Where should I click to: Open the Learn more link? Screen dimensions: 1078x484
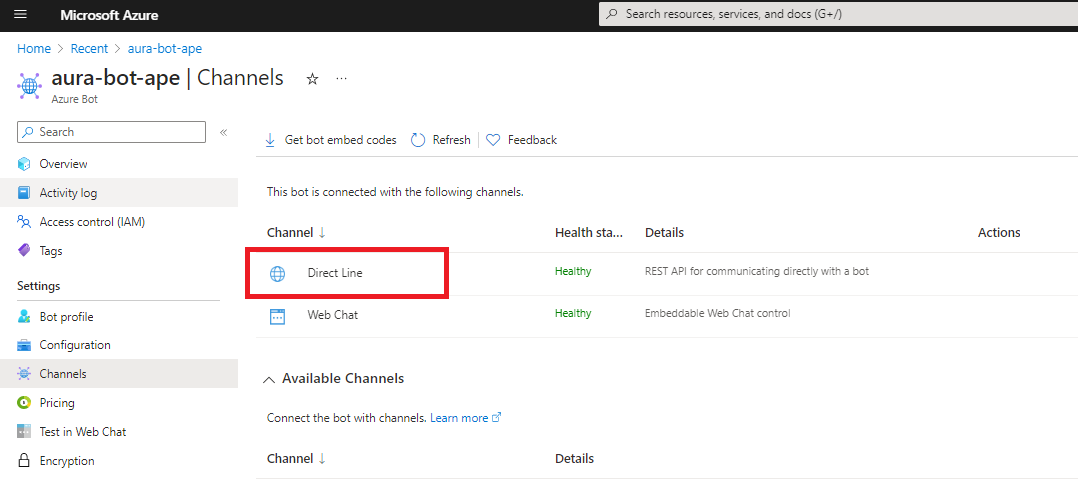(459, 418)
